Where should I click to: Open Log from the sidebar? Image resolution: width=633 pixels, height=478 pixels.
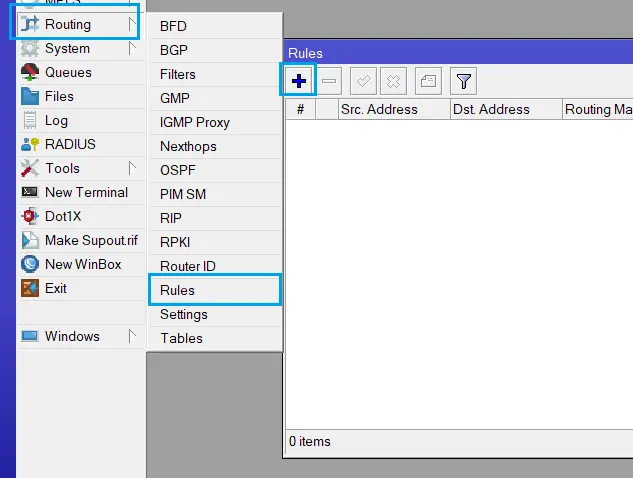pos(56,120)
